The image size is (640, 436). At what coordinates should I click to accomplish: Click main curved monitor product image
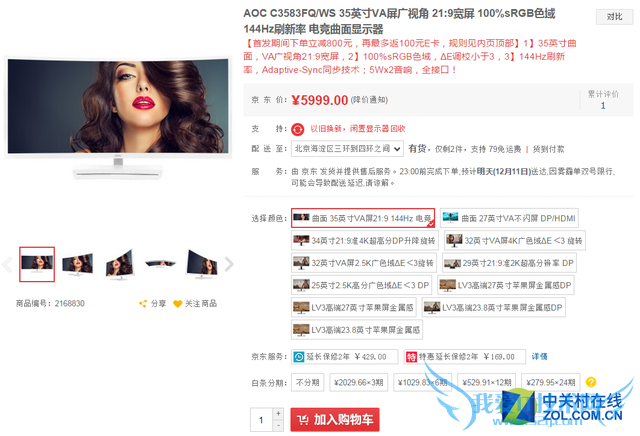[x=118, y=118]
